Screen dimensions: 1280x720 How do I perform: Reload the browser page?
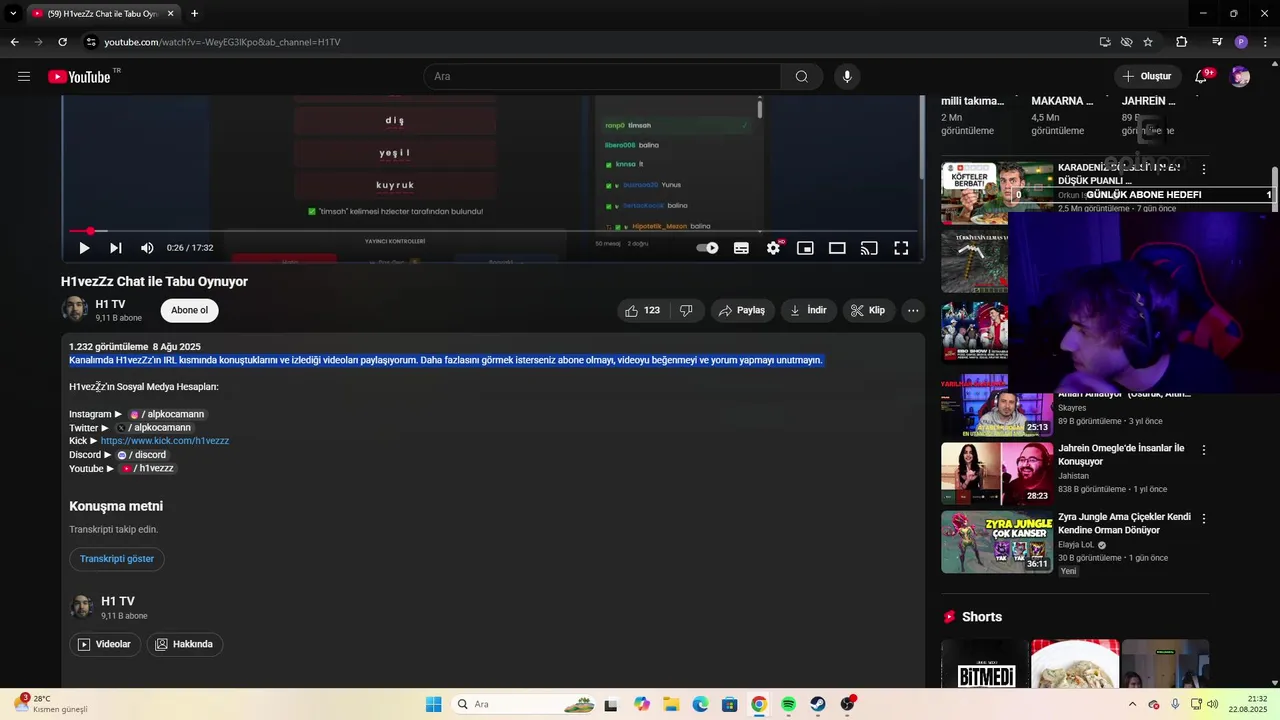[x=62, y=42]
